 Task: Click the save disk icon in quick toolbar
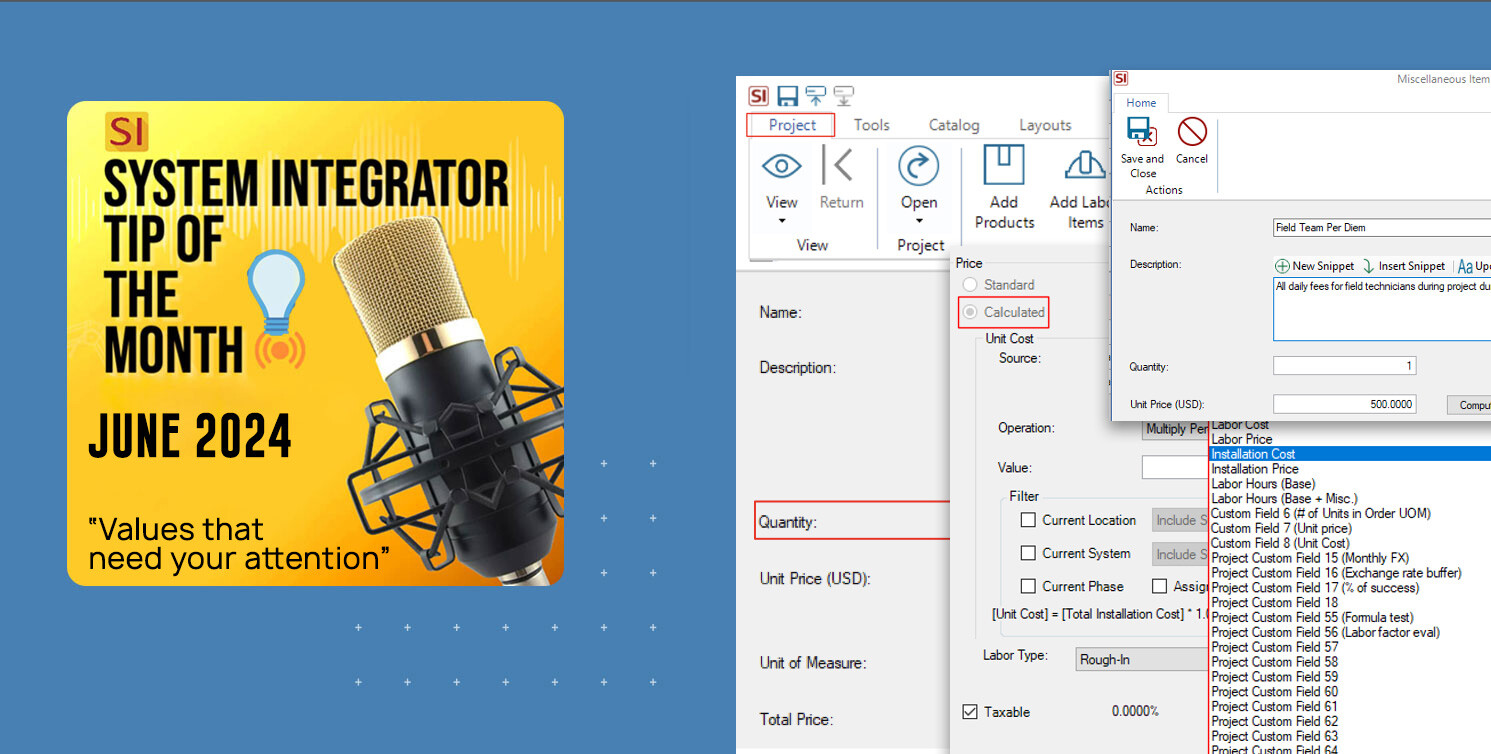click(788, 96)
